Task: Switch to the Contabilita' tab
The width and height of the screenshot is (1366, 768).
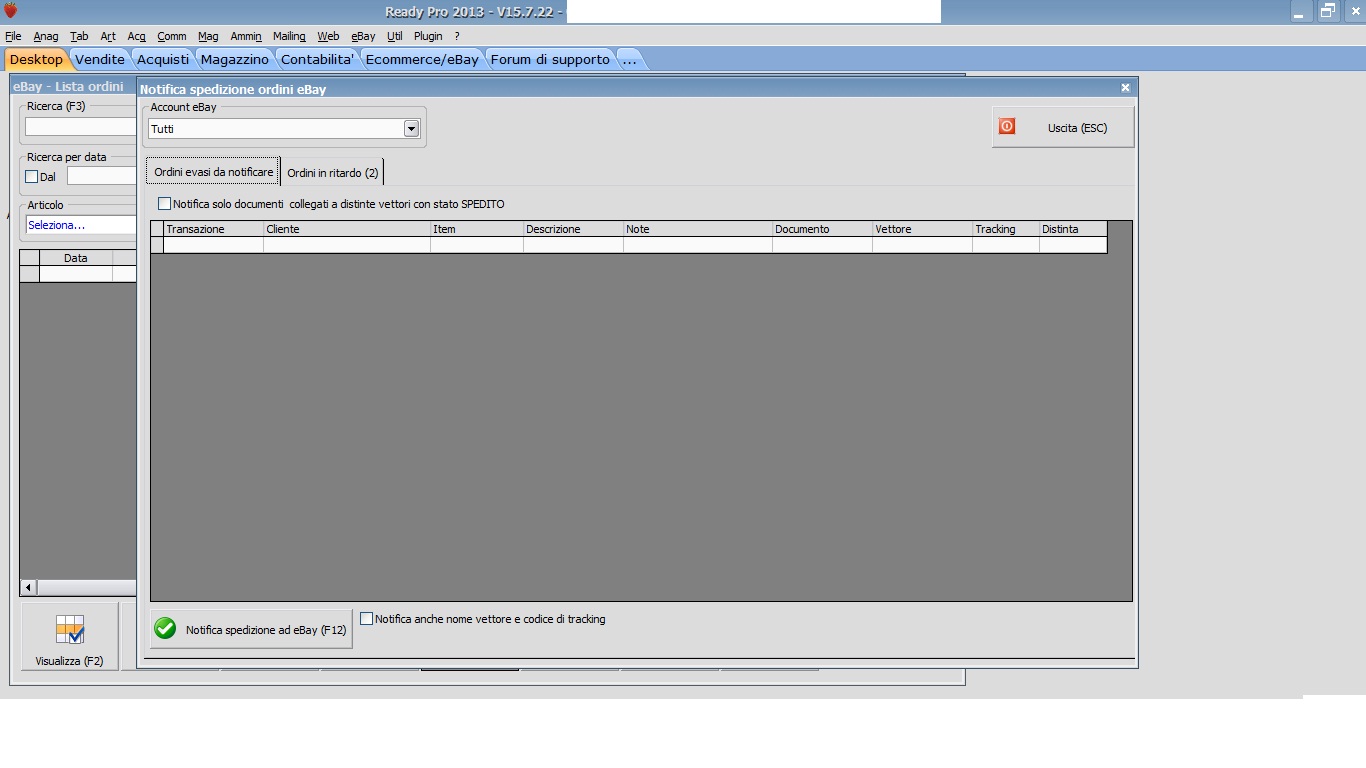Action: [318, 59]
